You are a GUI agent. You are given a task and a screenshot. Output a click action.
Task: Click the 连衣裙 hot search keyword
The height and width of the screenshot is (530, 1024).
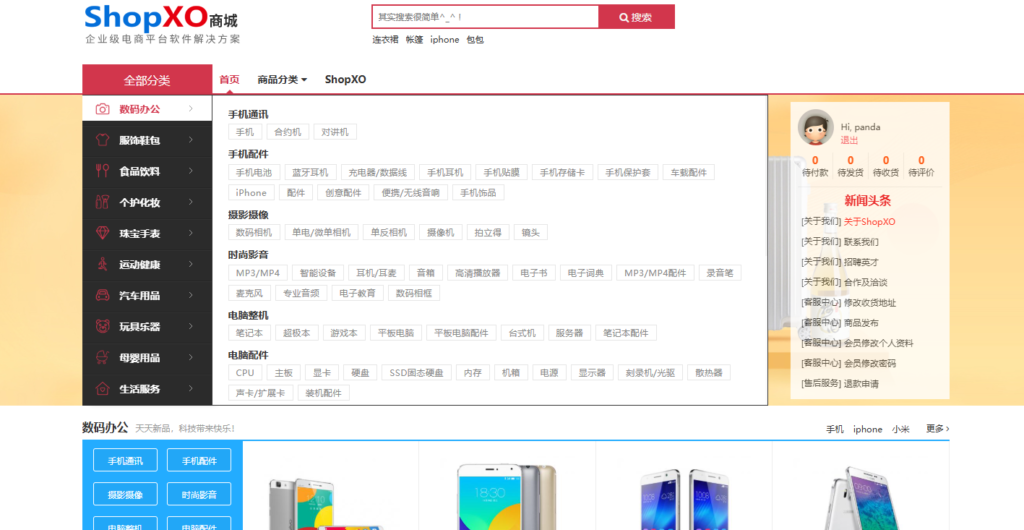[385, 40]
